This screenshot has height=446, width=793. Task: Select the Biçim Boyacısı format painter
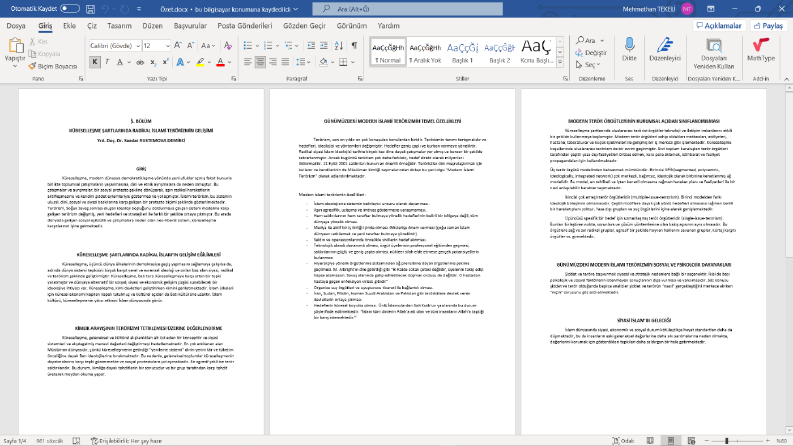[x=53, y=66]
